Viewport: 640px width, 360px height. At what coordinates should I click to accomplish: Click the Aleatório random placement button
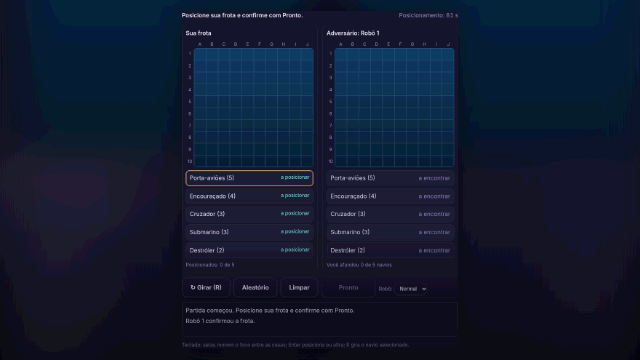click(255, 288)
